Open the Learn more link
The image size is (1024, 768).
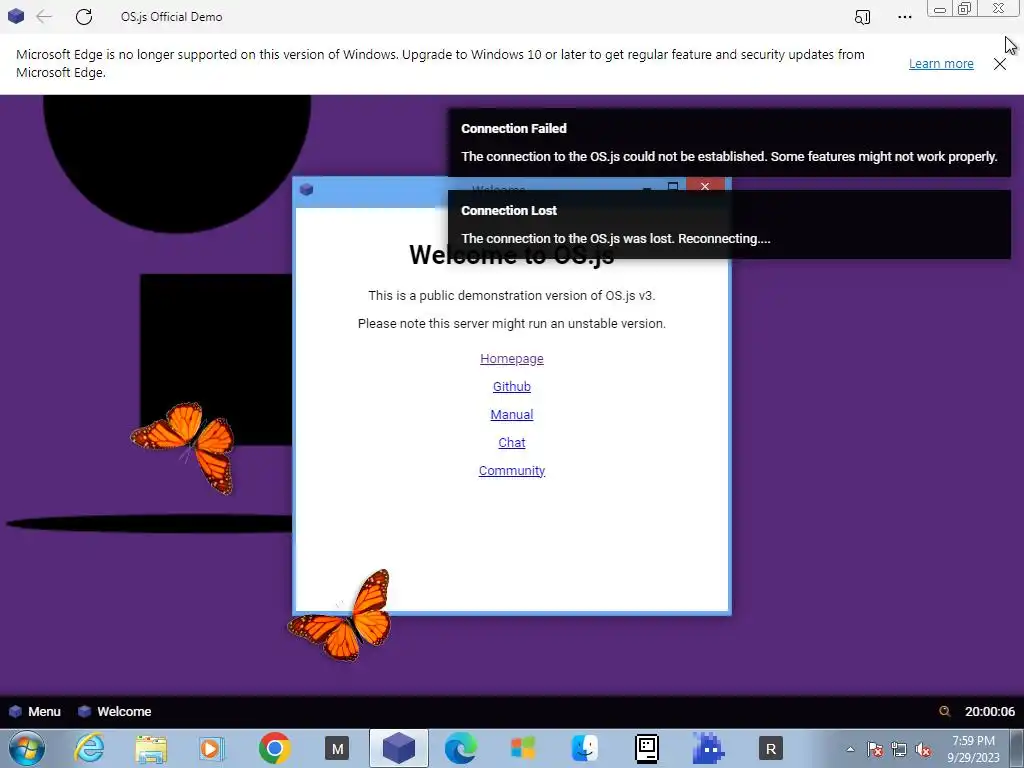(941, 63)
